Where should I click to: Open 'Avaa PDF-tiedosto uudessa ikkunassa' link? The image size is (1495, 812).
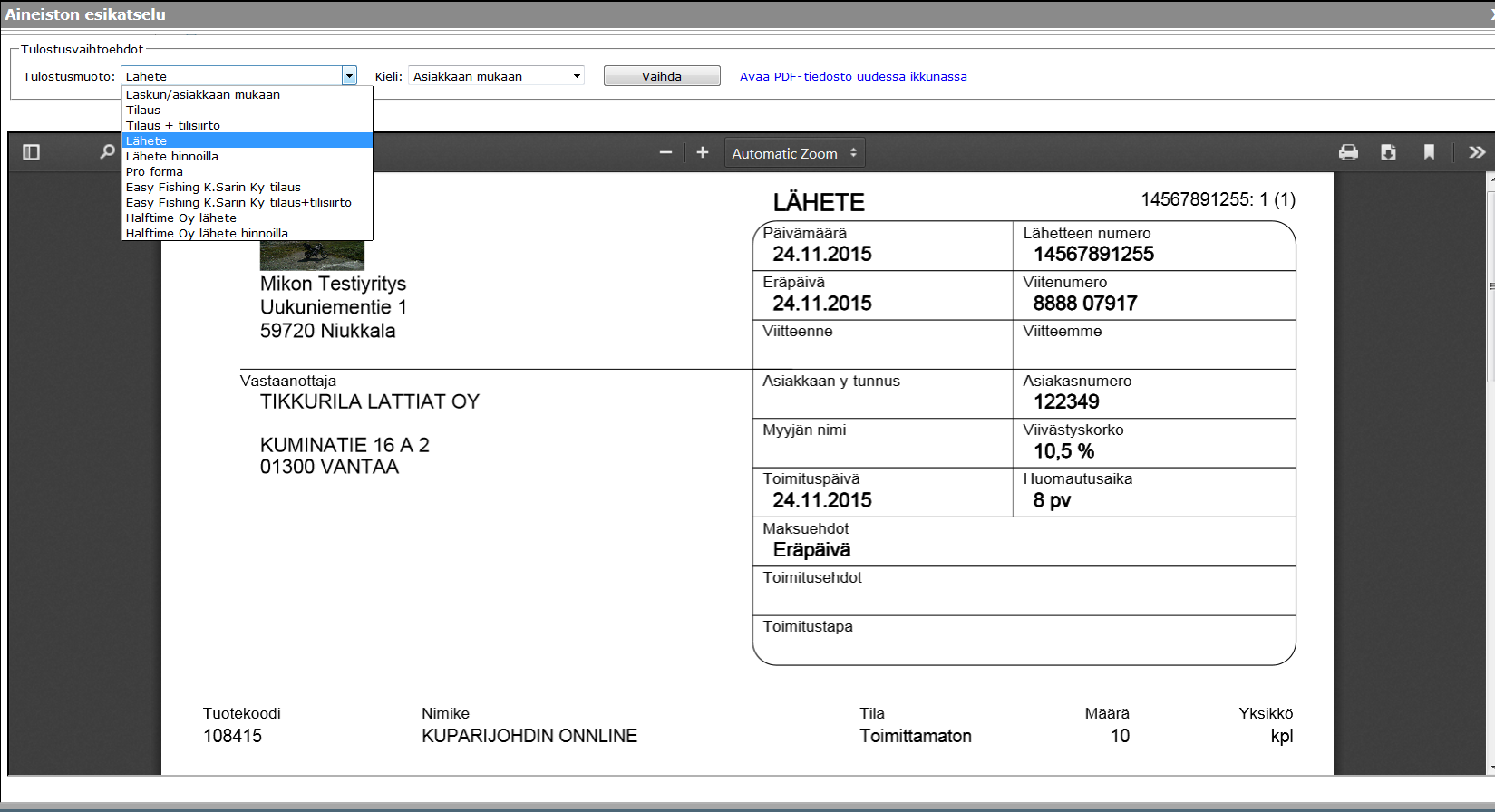[x=853, y=77]
